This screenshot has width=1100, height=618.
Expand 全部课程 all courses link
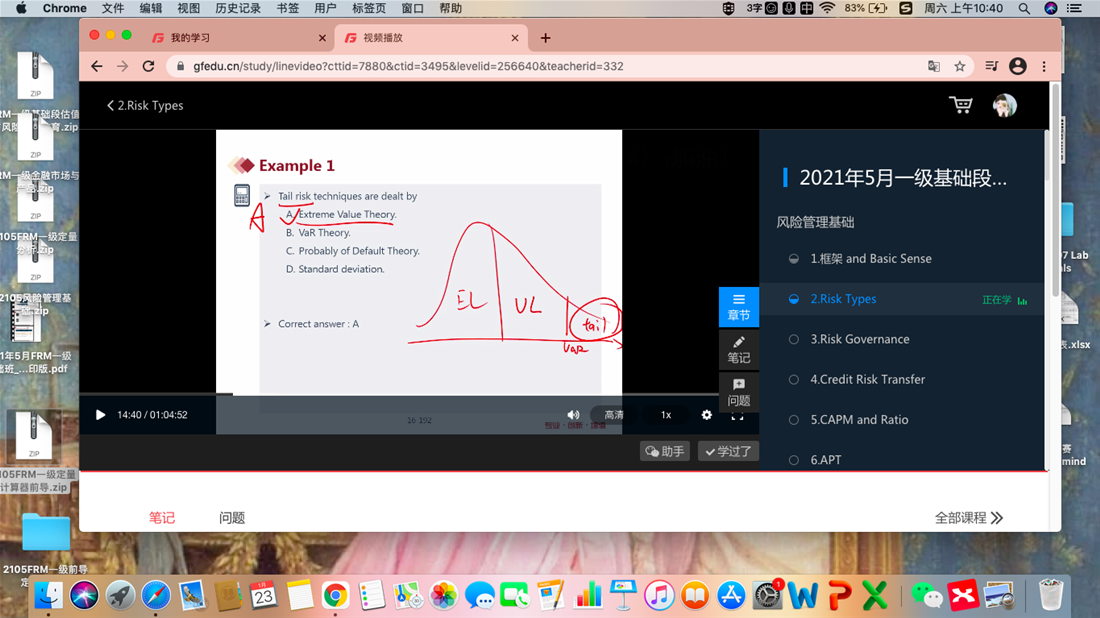tap(969, 518)
